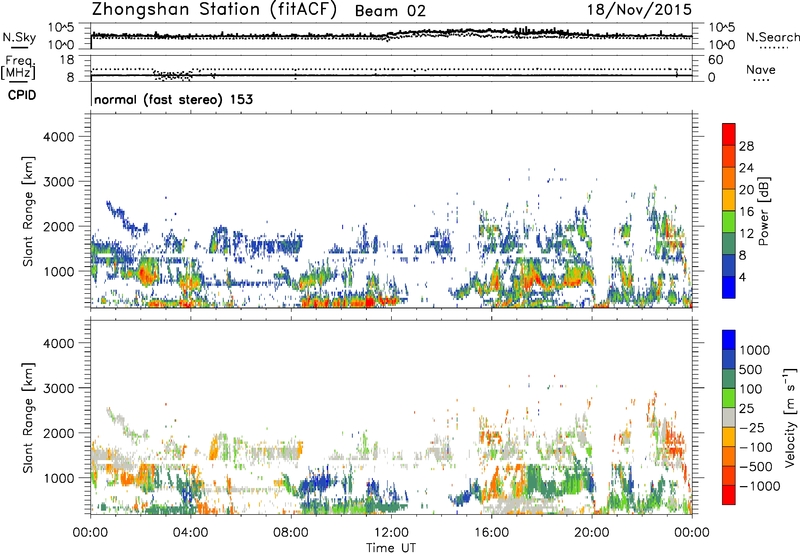800x554 pixels.
Task: Click the "12:00" time axis tick
Action: coord(391,533)
